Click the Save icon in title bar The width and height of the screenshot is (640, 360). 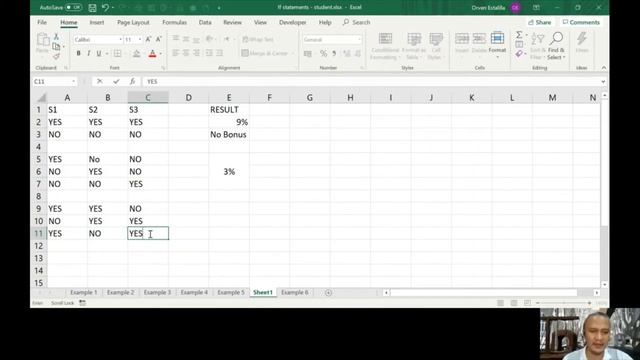coord(92,7)
